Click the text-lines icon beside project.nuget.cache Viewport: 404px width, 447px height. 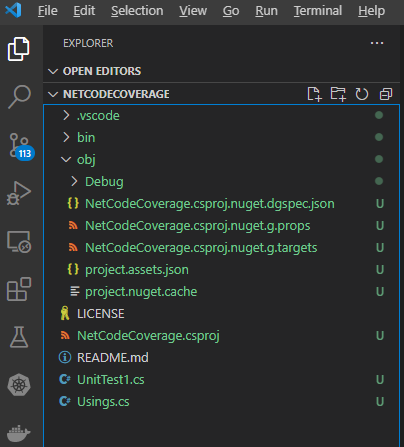pos(75,291)
